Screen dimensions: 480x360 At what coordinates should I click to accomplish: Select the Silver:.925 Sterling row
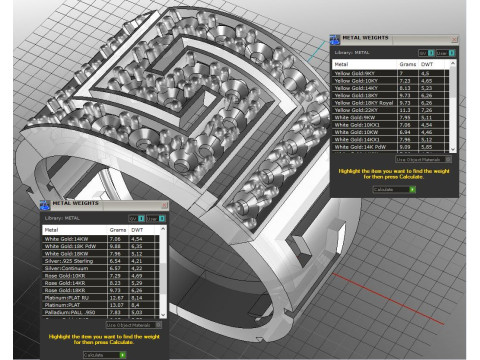(x=101, y=261)
